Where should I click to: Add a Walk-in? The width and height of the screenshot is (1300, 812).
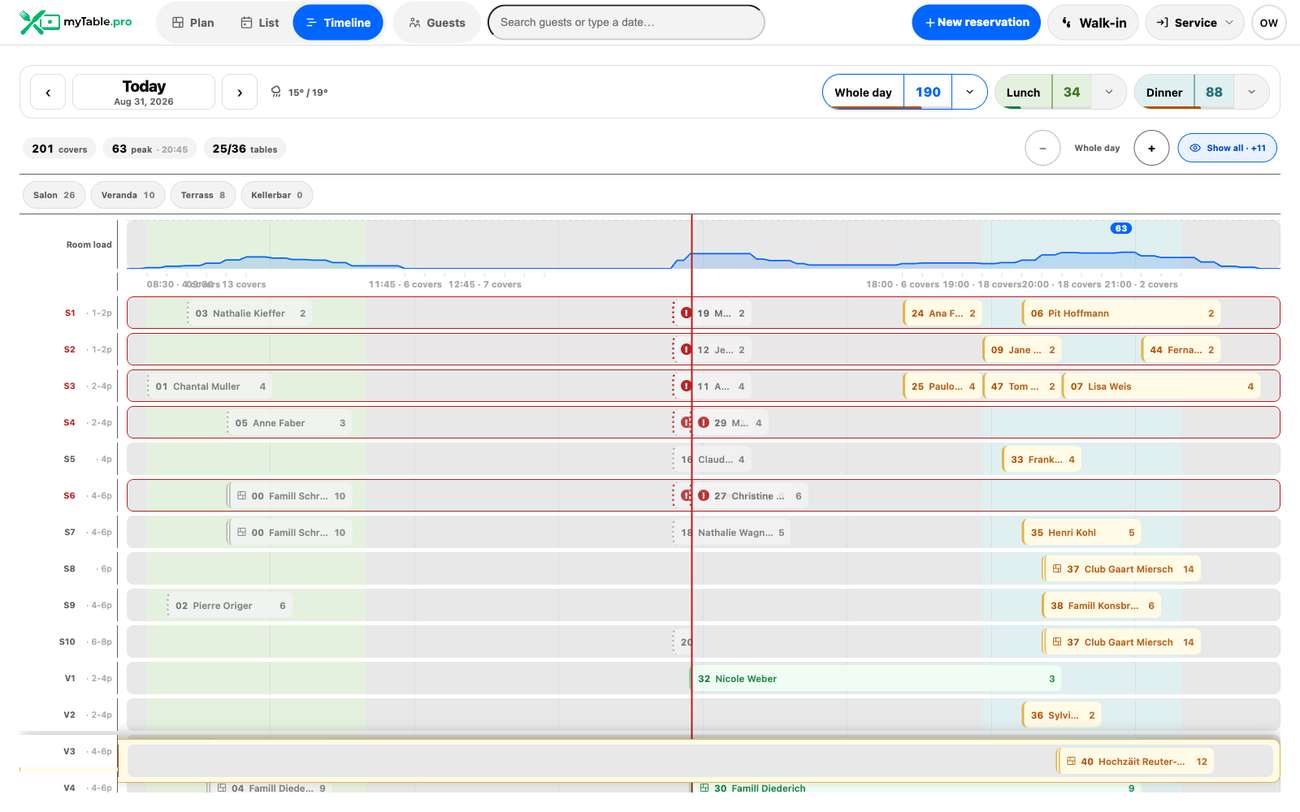(x=1093, y=22)
